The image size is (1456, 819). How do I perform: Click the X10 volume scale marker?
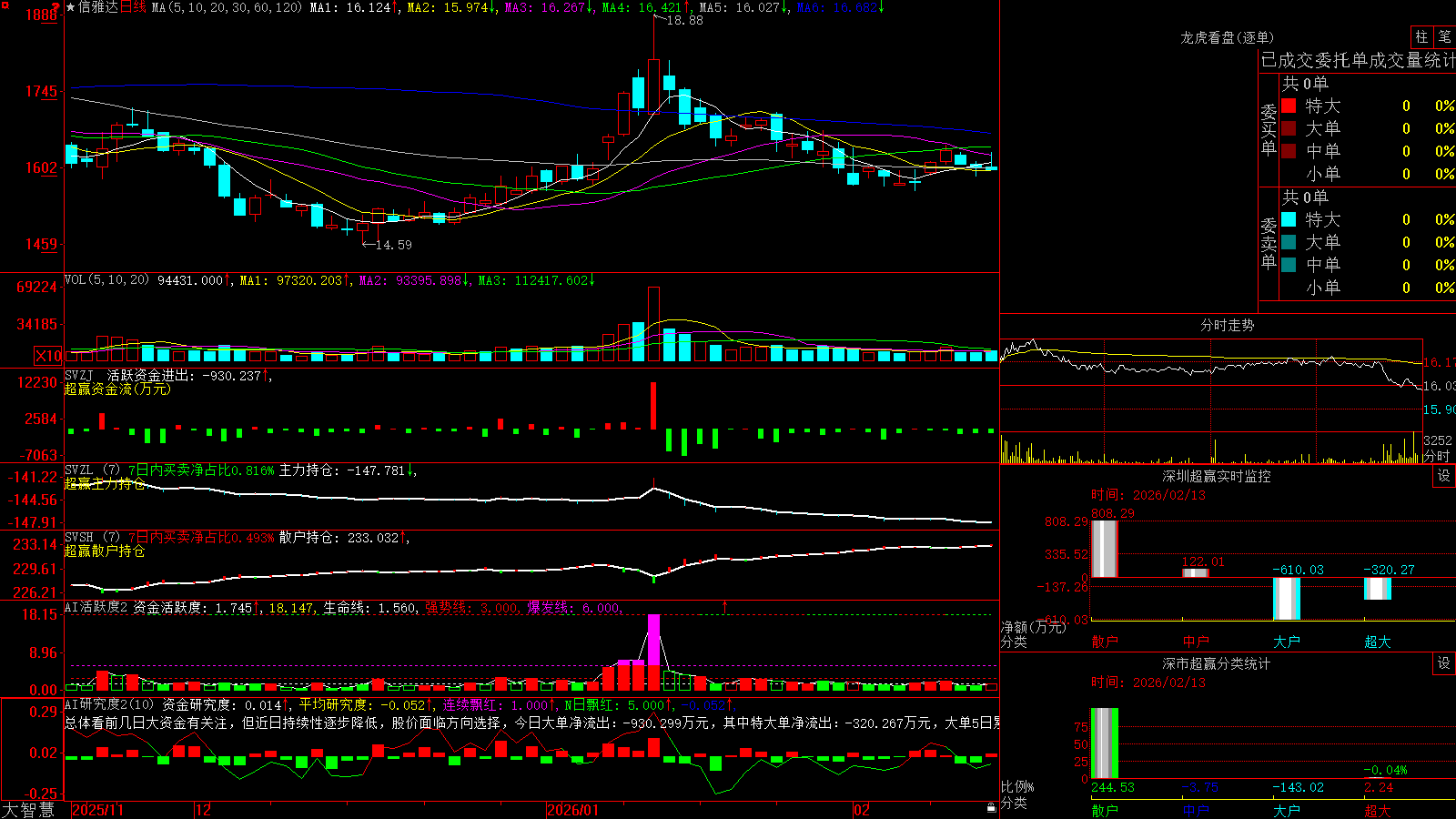pos(48,356)
